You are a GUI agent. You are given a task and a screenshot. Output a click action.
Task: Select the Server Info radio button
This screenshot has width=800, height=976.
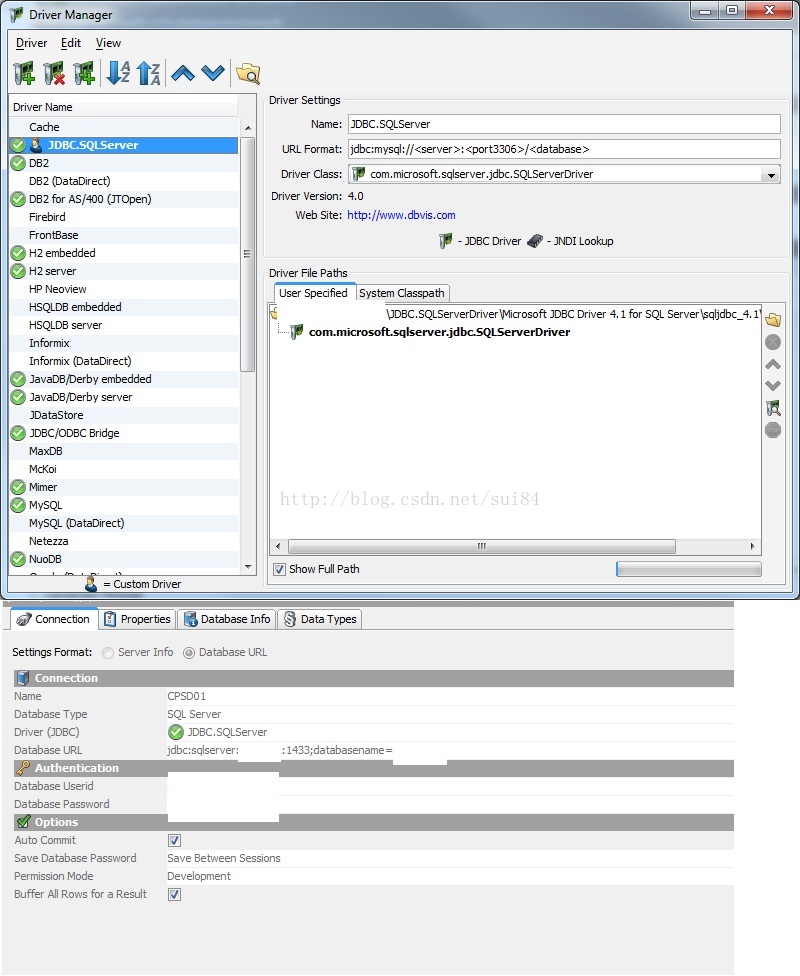point(108,652)
